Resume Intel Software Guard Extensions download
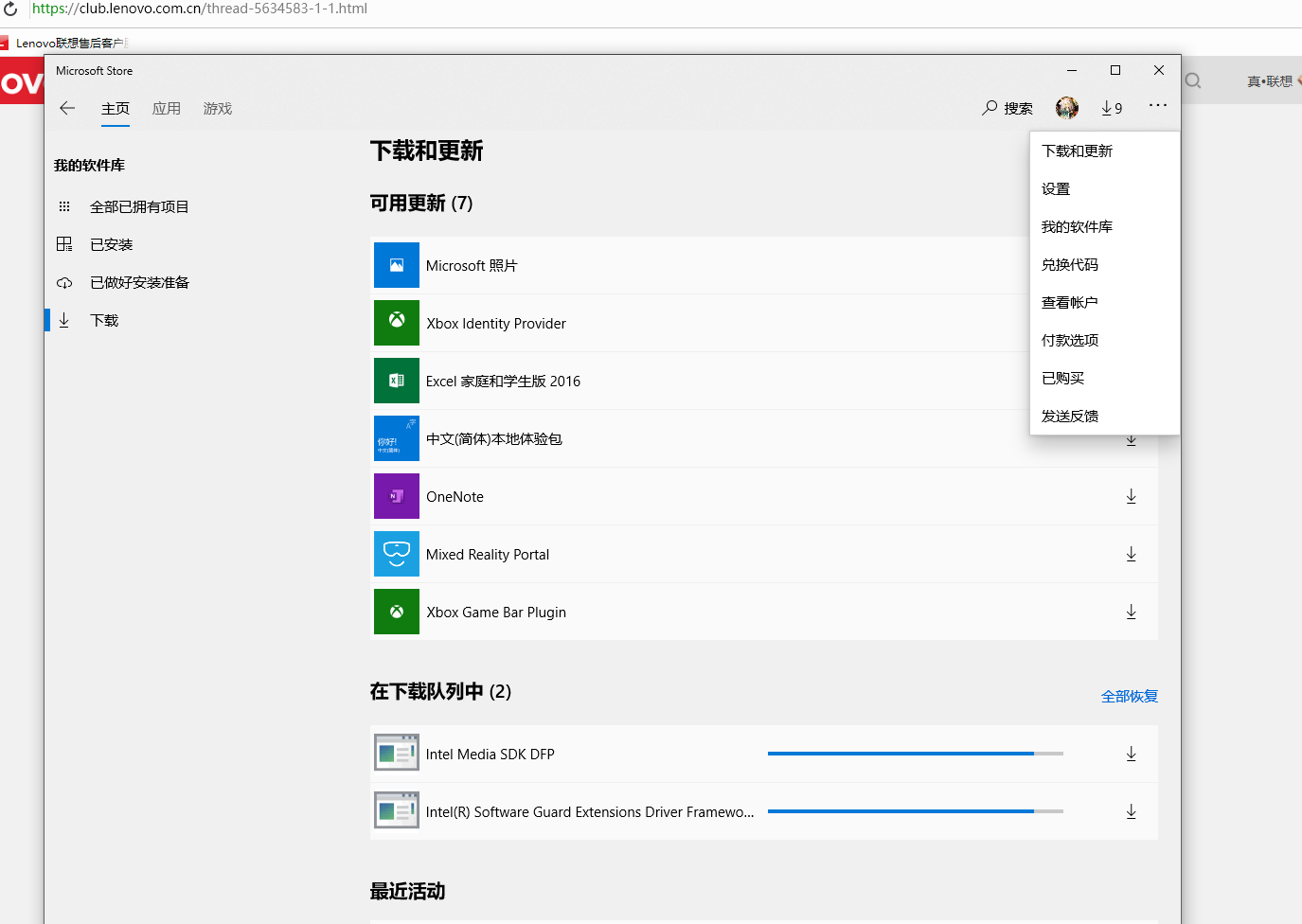 [1131, 811]
